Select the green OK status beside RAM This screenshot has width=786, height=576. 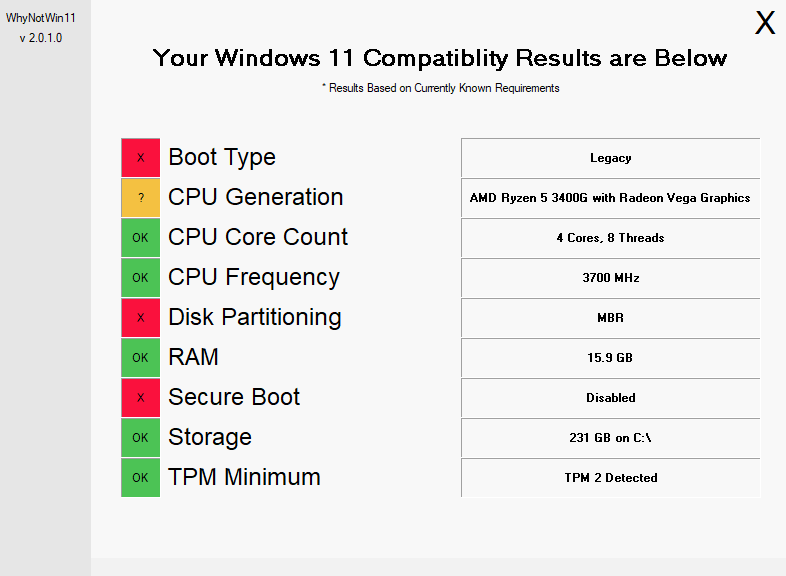click(x=140, y=357)
